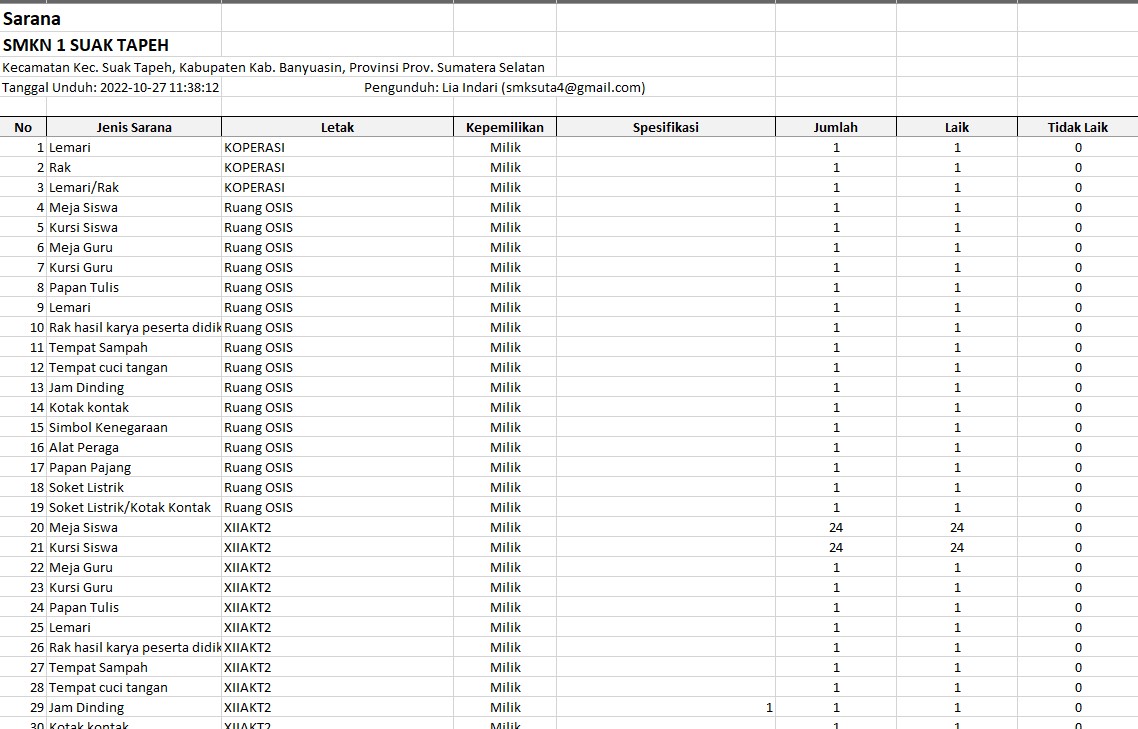
Task: Click the Jumlah header cell
Action: (835, 127)
